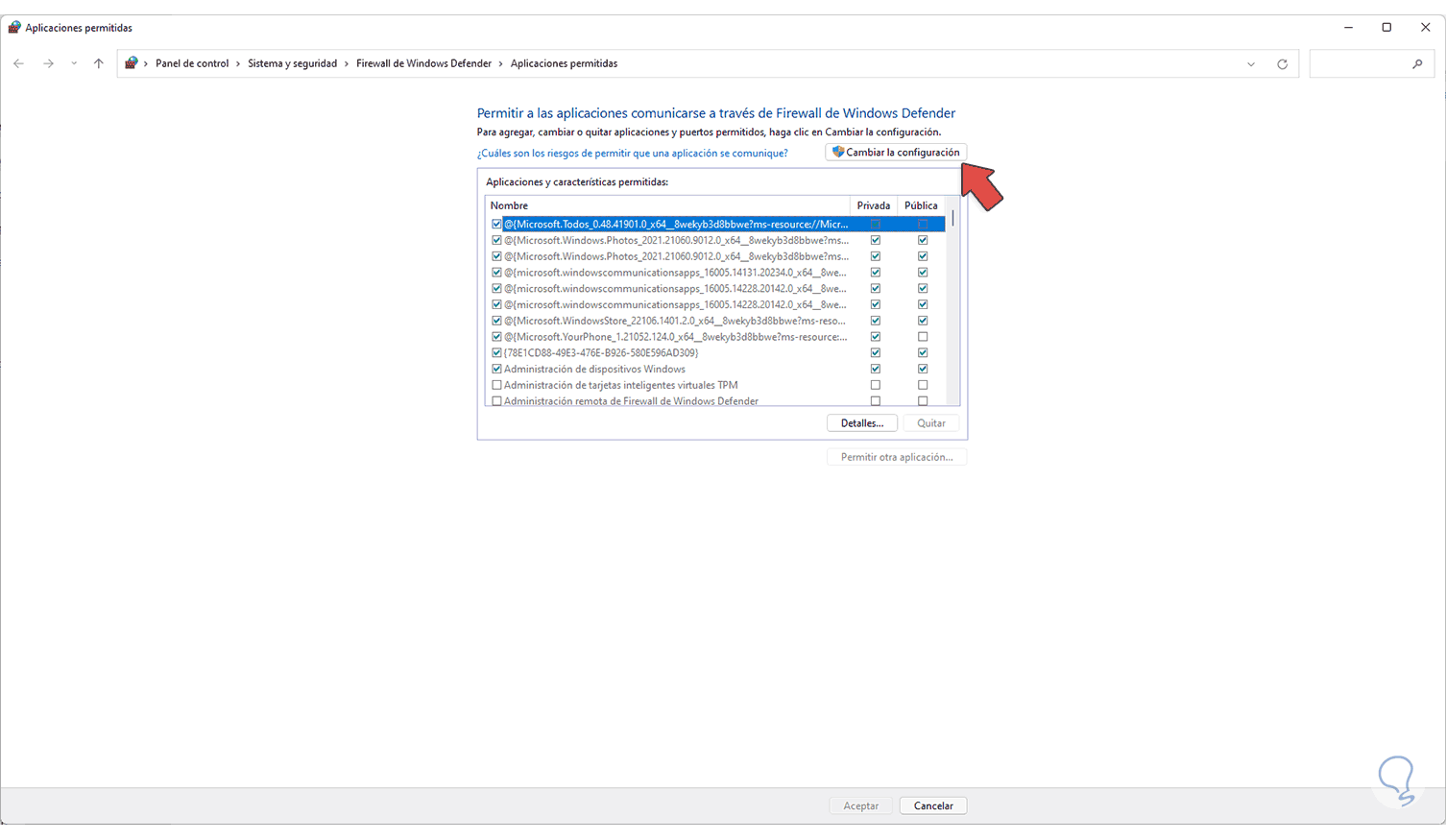Viewport: 1446px width, 840px height.
Task: Uncheck Pública for the Microsoft.WindowsStore row
Action: [x=923, y=321]
